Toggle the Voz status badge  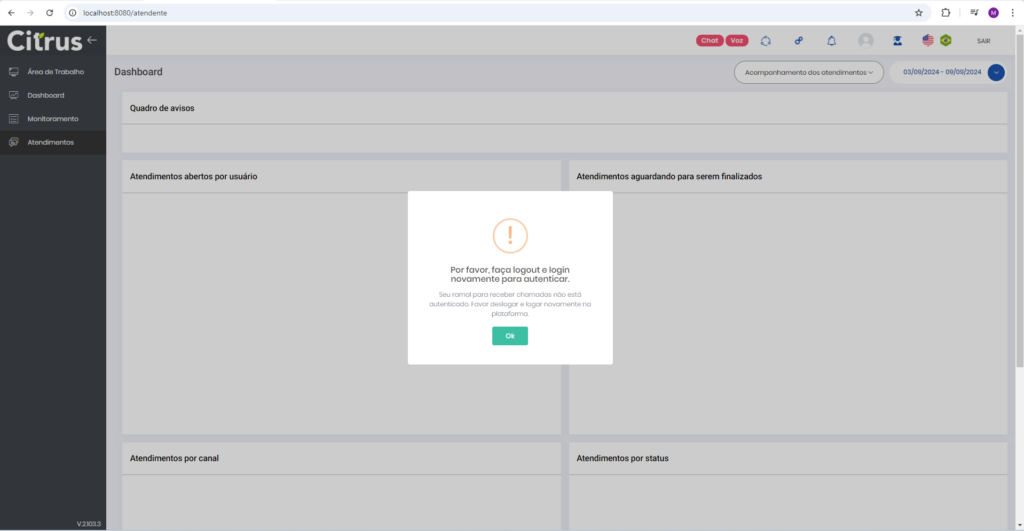(737, 41)
